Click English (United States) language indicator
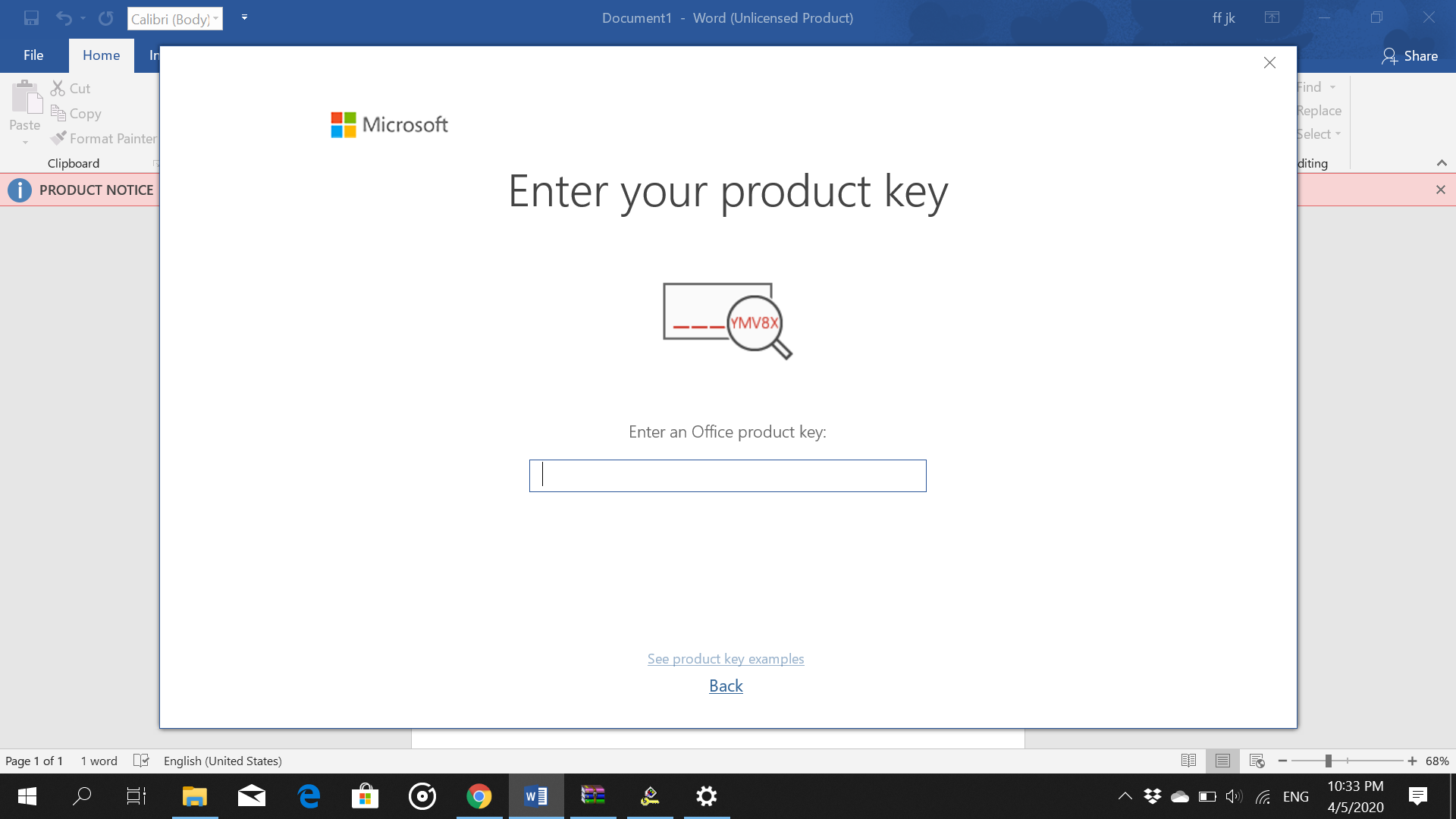Screen dimensions: 1456x819 (223, 761)
